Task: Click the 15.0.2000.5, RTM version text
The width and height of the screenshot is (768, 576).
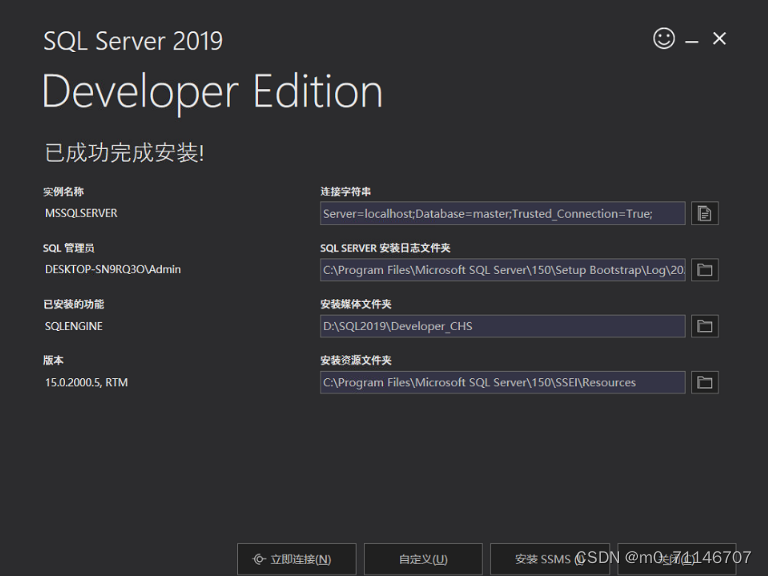Action: 86,383
